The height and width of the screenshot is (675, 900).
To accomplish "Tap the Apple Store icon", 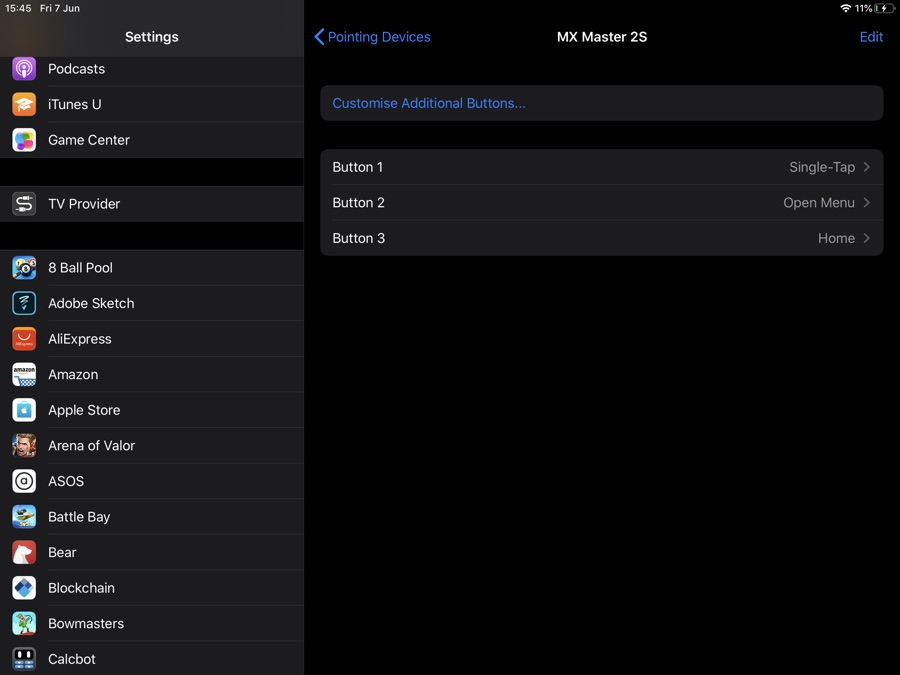I will [x=24, y=410].
